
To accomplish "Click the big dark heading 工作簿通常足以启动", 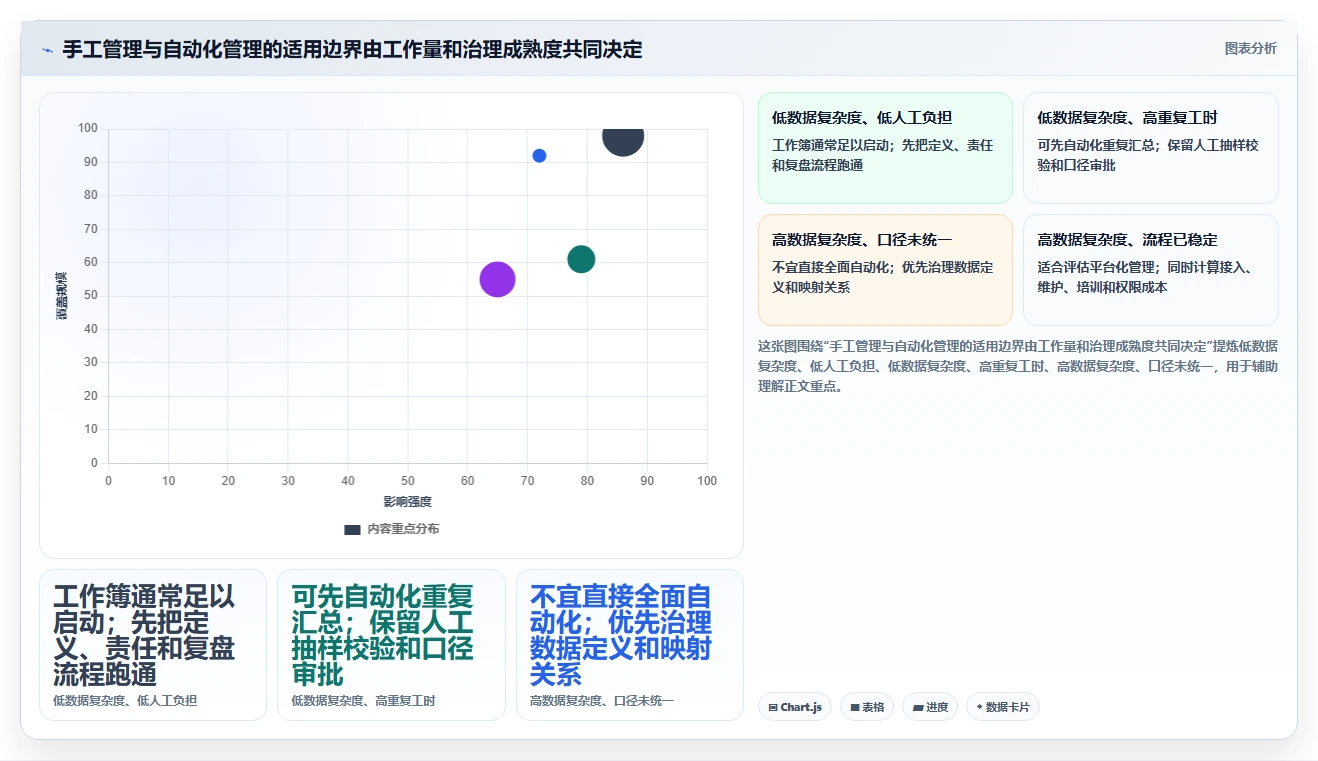I will pyautogui.click(x=144, y=634).
